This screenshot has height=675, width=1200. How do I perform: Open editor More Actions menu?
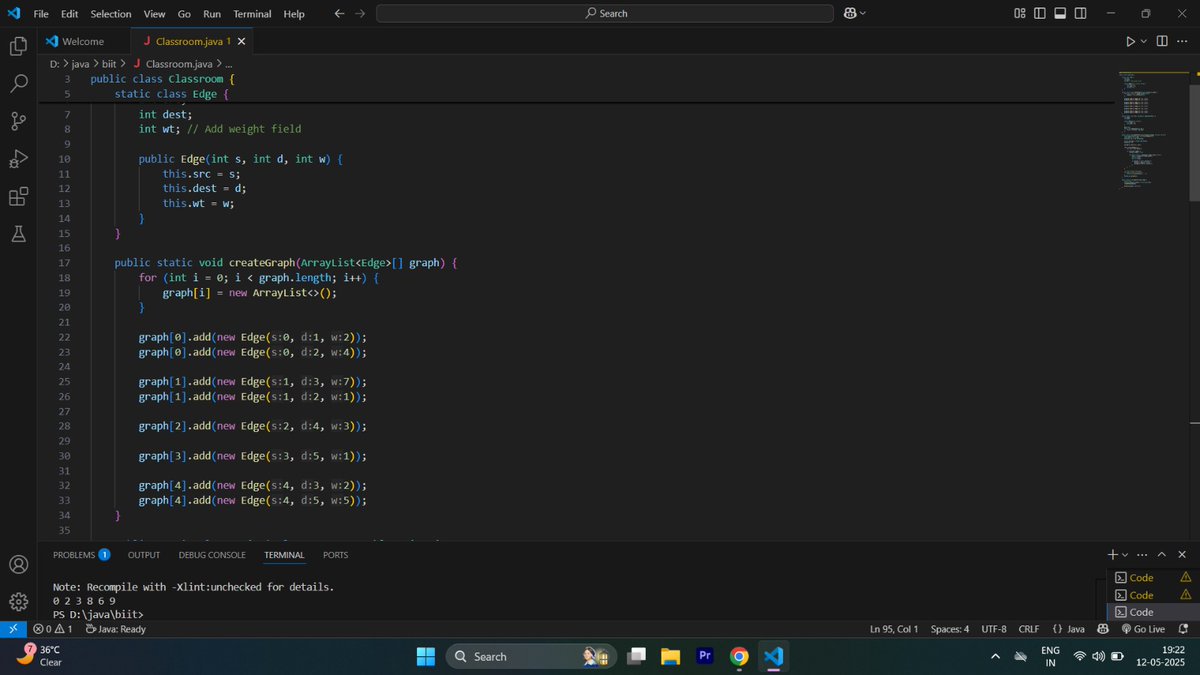[1181, 41]
